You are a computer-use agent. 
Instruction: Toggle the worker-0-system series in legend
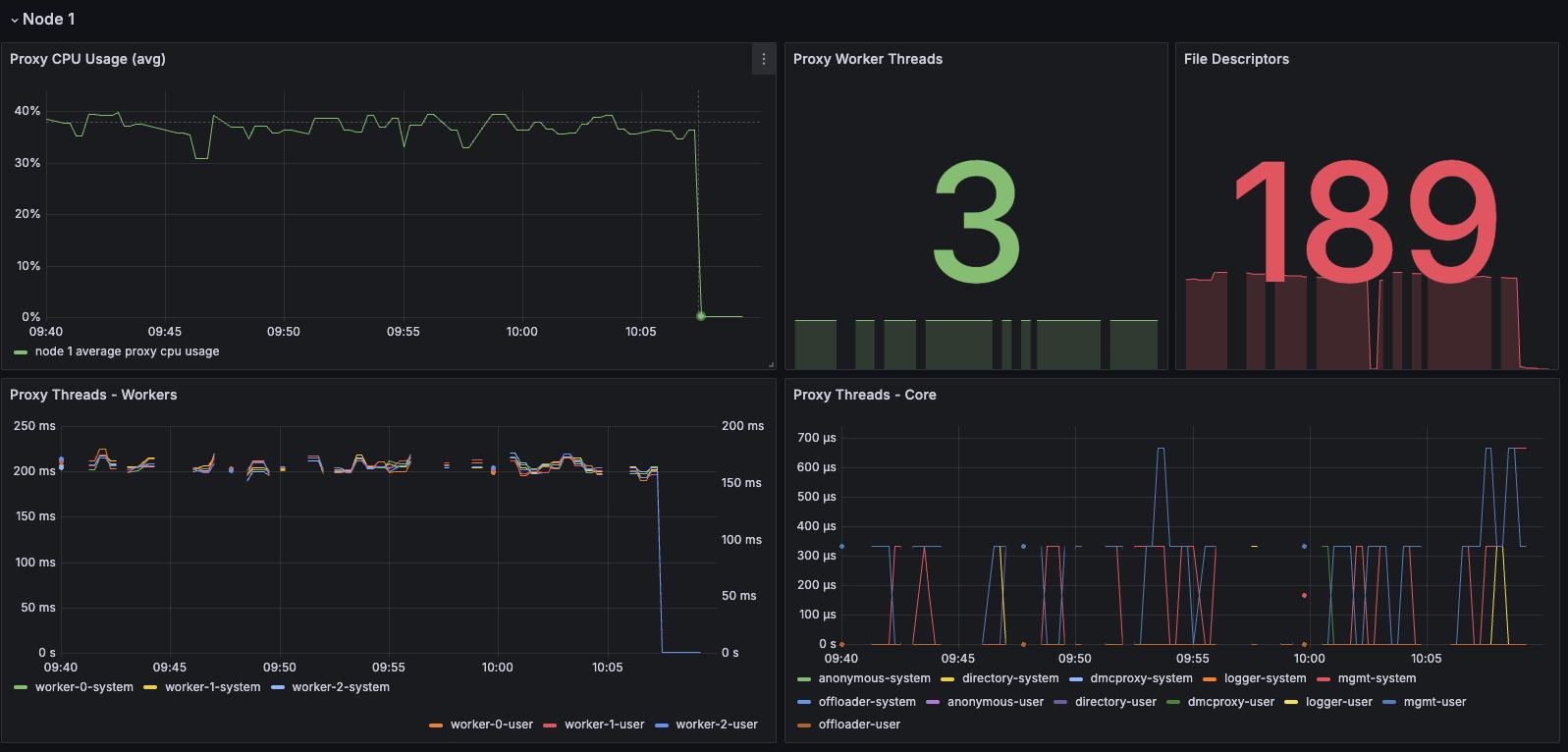83,687
